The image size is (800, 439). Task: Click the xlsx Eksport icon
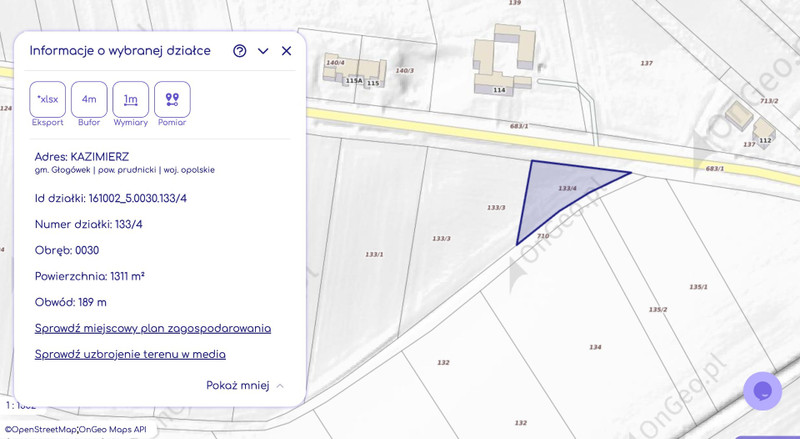point(47,99)
